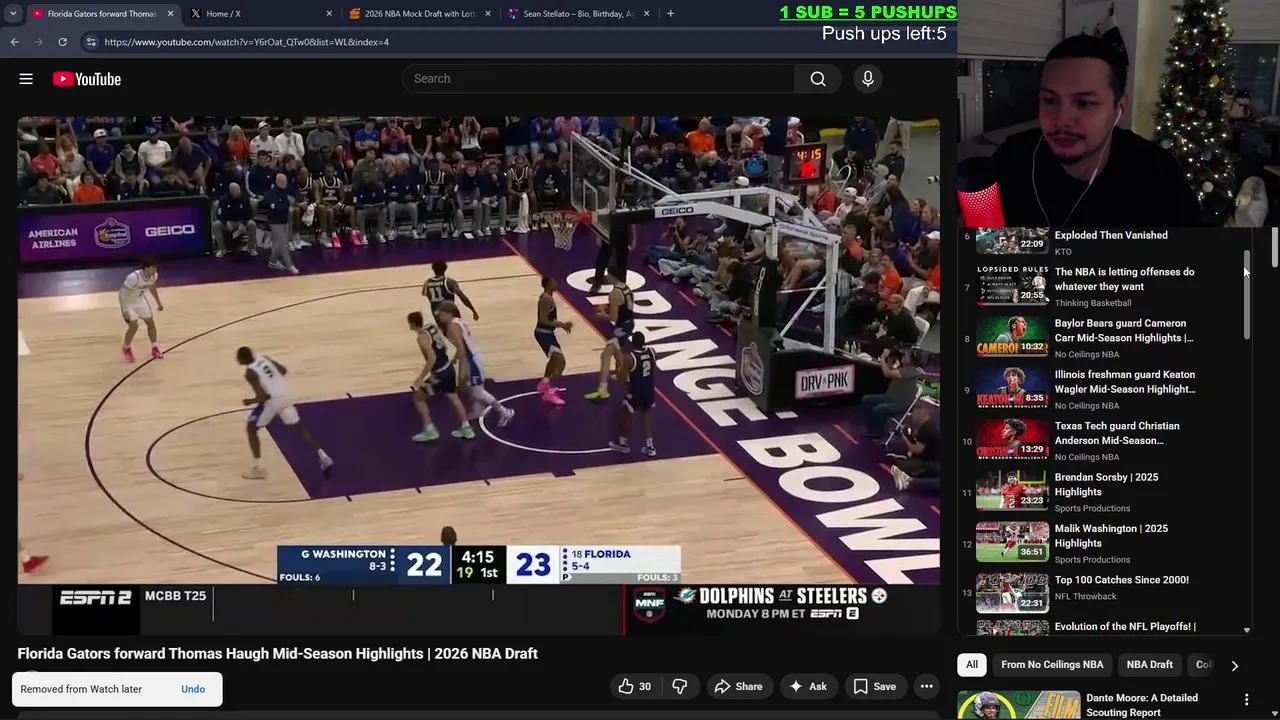Open the Ask AI button
This screenshot has height=720, width=1280.
tap(808, 686)
